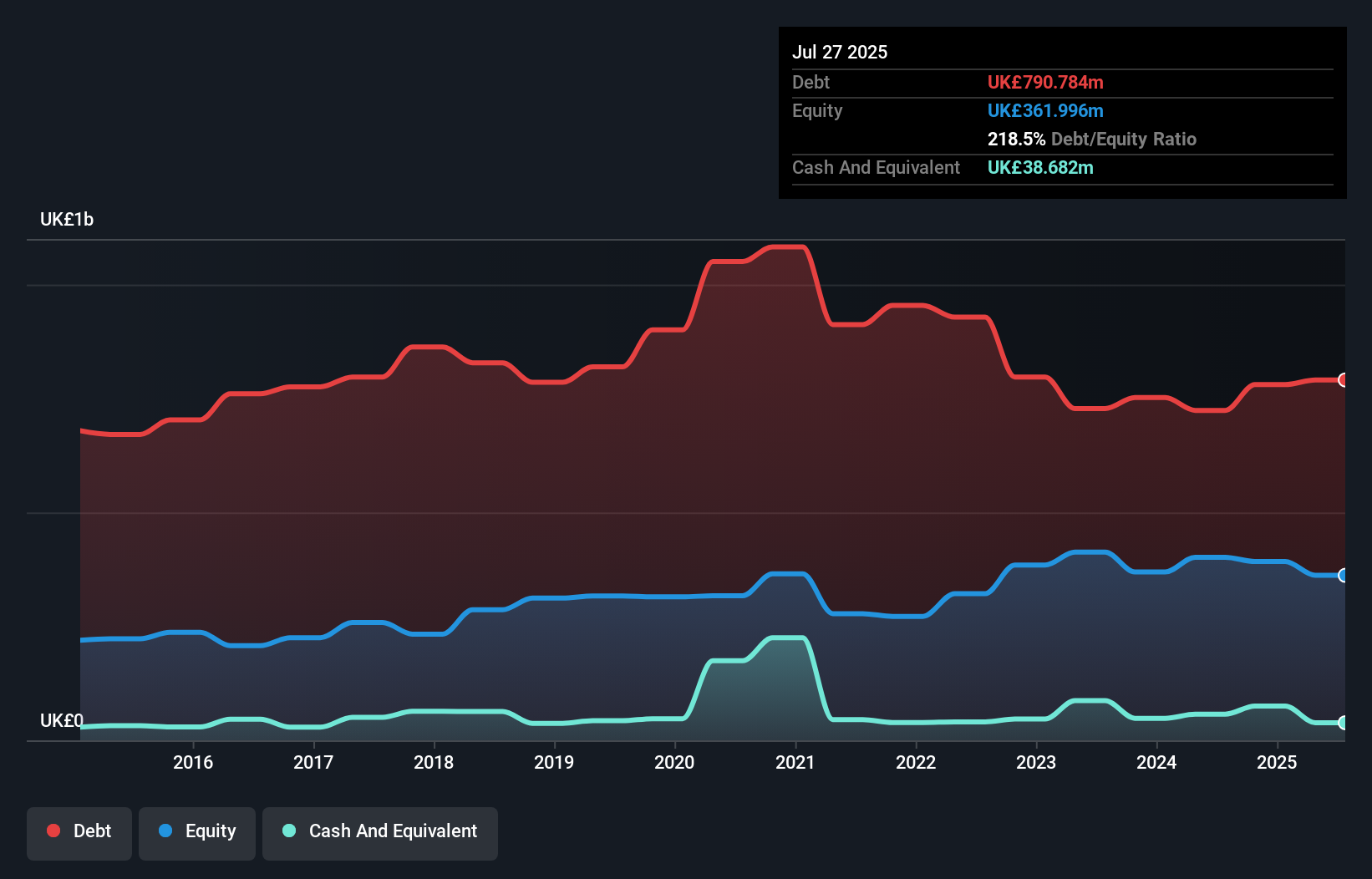1372x879 pixels.
Task: Click the UK£0 y-axis label
Action: [x=62, y=720]
